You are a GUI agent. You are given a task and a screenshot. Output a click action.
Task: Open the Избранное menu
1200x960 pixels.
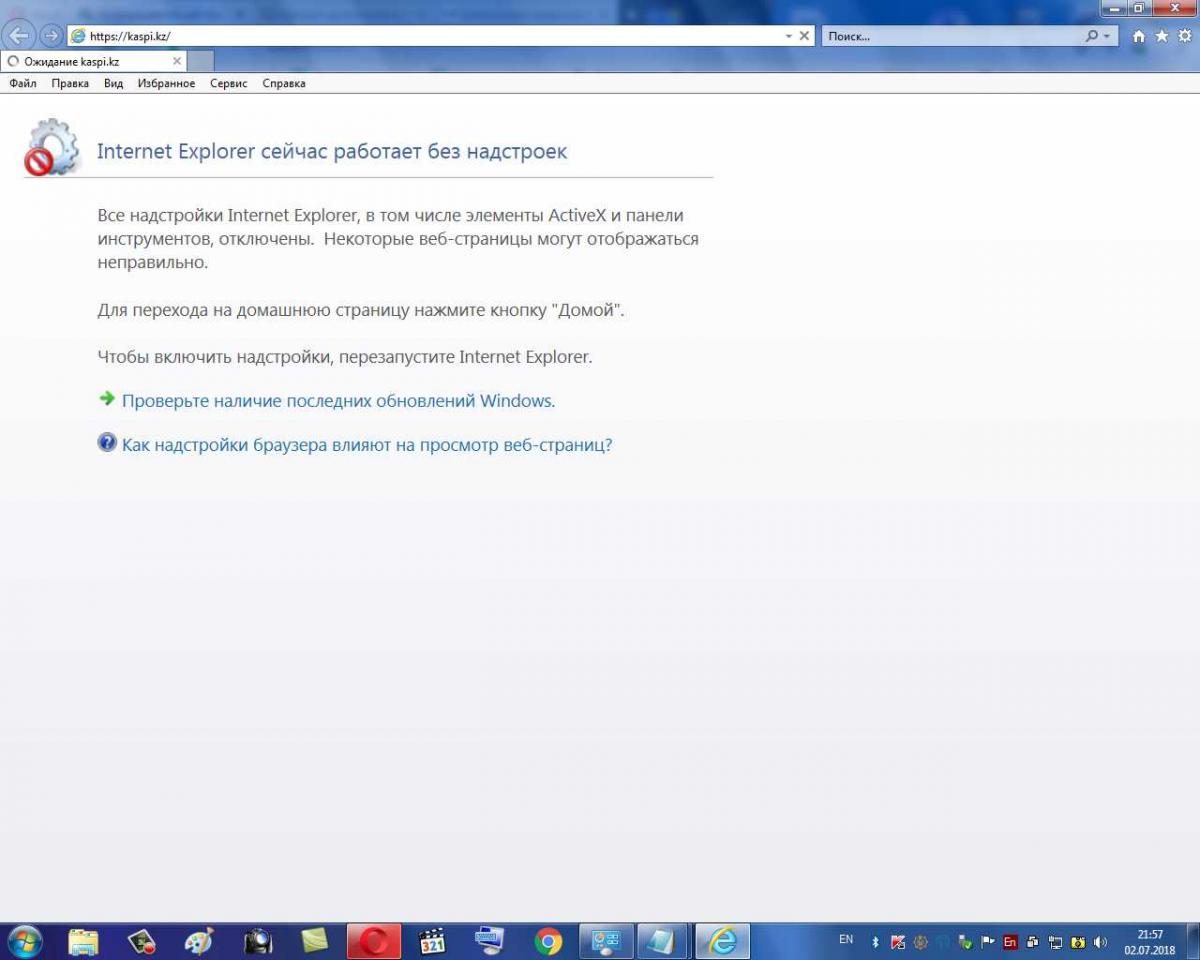coord(166,84)
